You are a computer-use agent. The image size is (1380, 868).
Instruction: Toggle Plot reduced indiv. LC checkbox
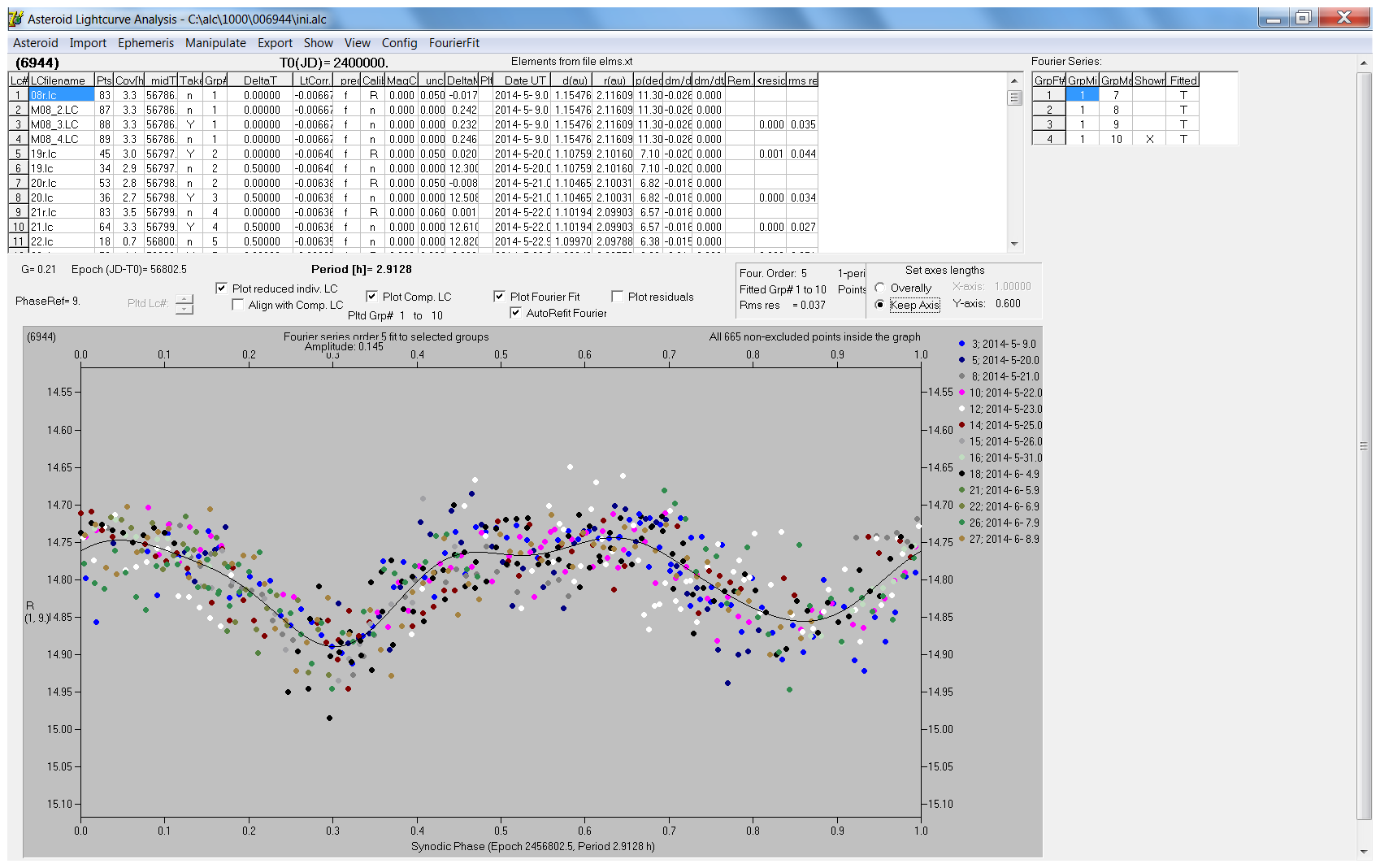click(221, 288)
